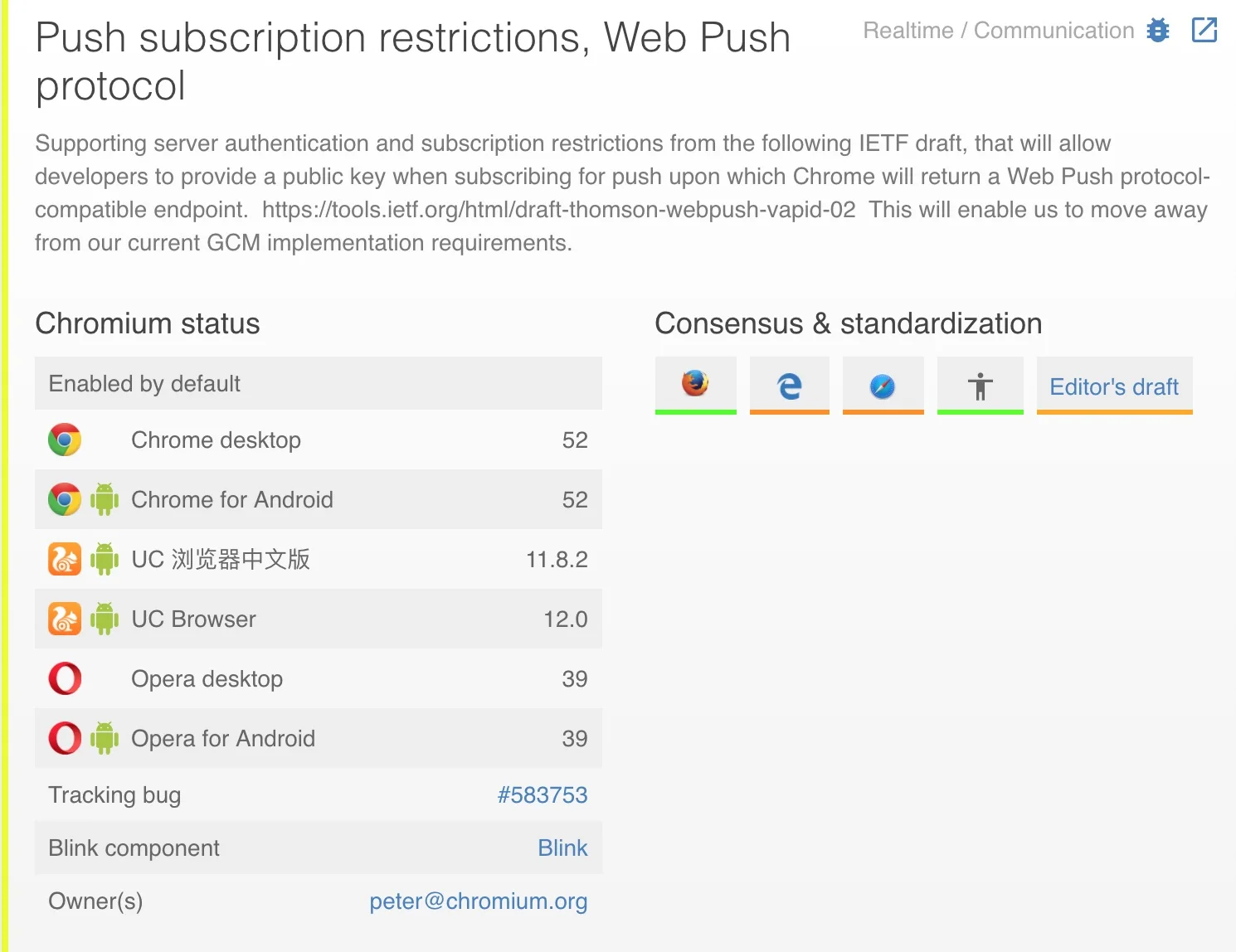Open tracking bug #583753
The width and height of the screenshot is (1236, 952).
[542, 795]
